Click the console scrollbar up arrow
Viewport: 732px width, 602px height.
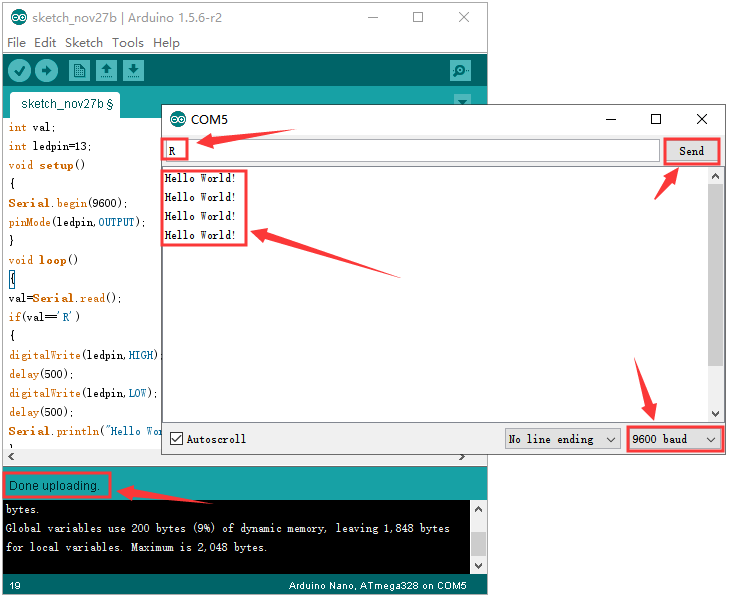(478, 509)
